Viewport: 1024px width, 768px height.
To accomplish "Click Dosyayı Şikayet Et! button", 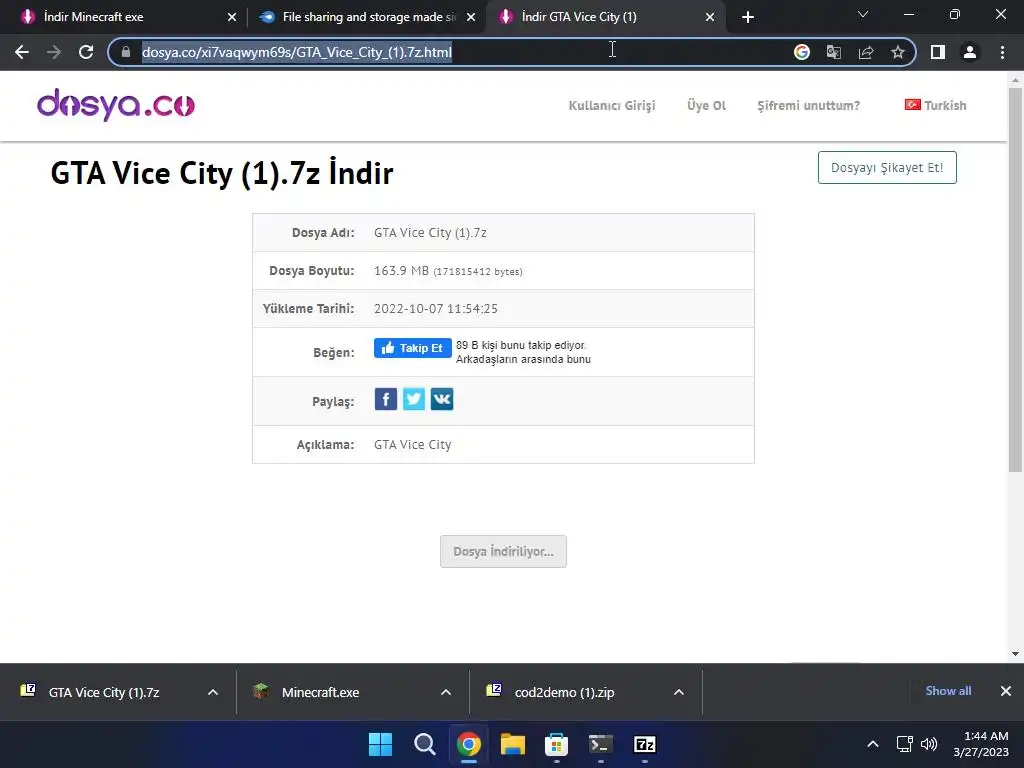I will point(887,168).
